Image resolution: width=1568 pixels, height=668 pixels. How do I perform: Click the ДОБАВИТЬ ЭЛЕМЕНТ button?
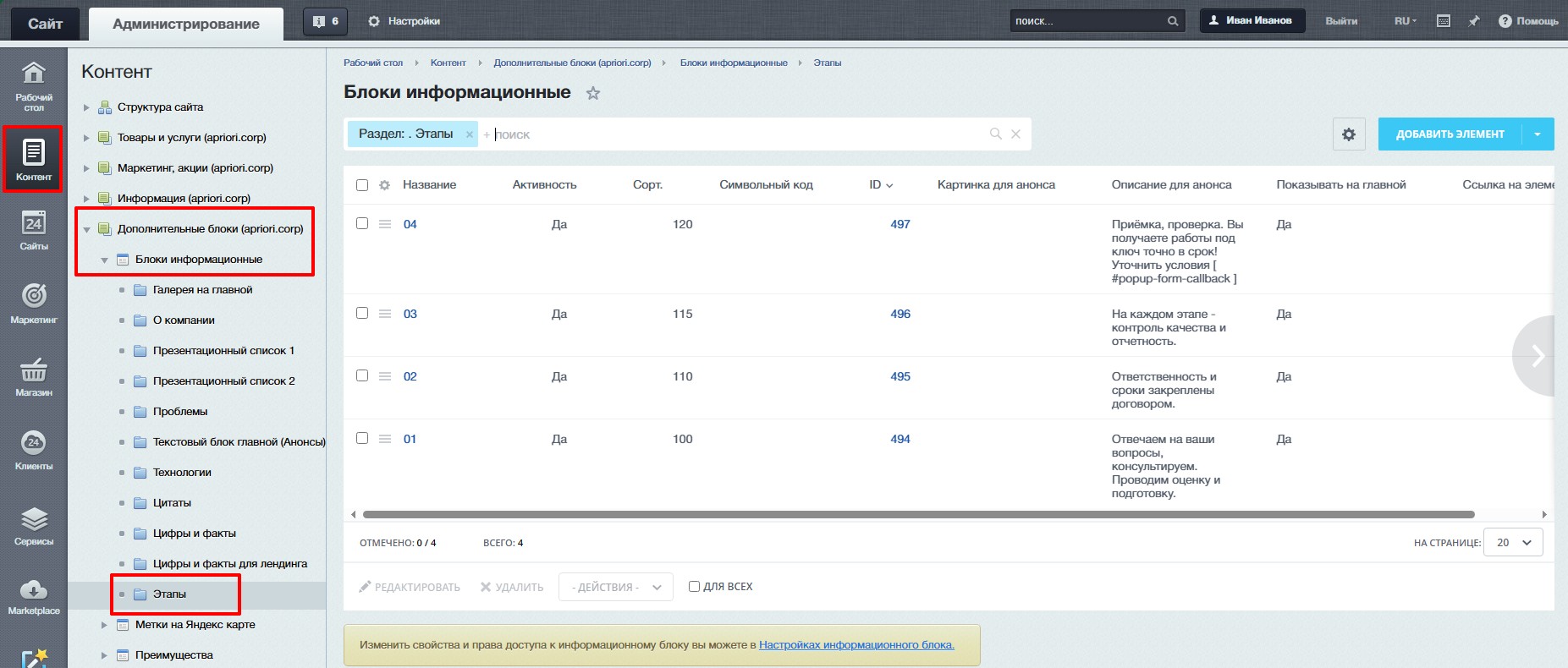pos(1450,134)
